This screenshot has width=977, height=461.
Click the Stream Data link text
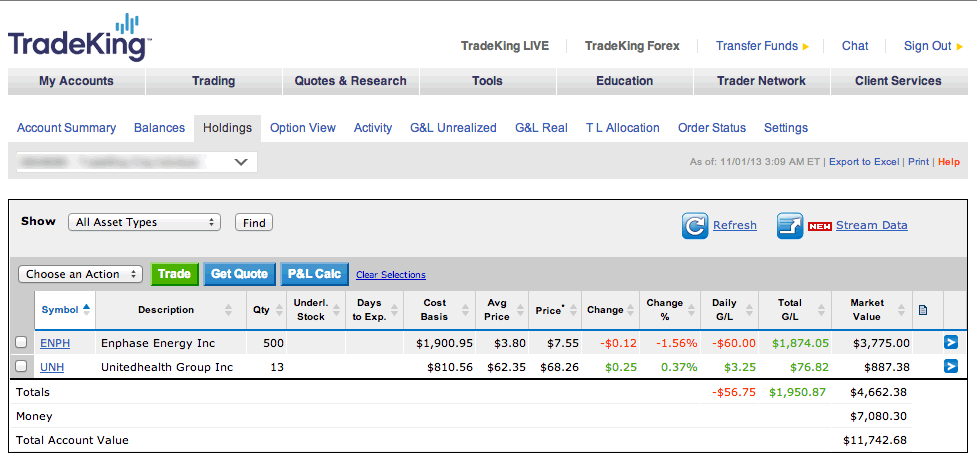point(872,226)
